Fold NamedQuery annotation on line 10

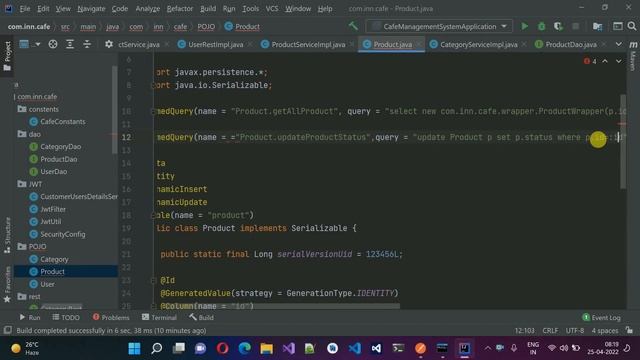pos(154,111)
